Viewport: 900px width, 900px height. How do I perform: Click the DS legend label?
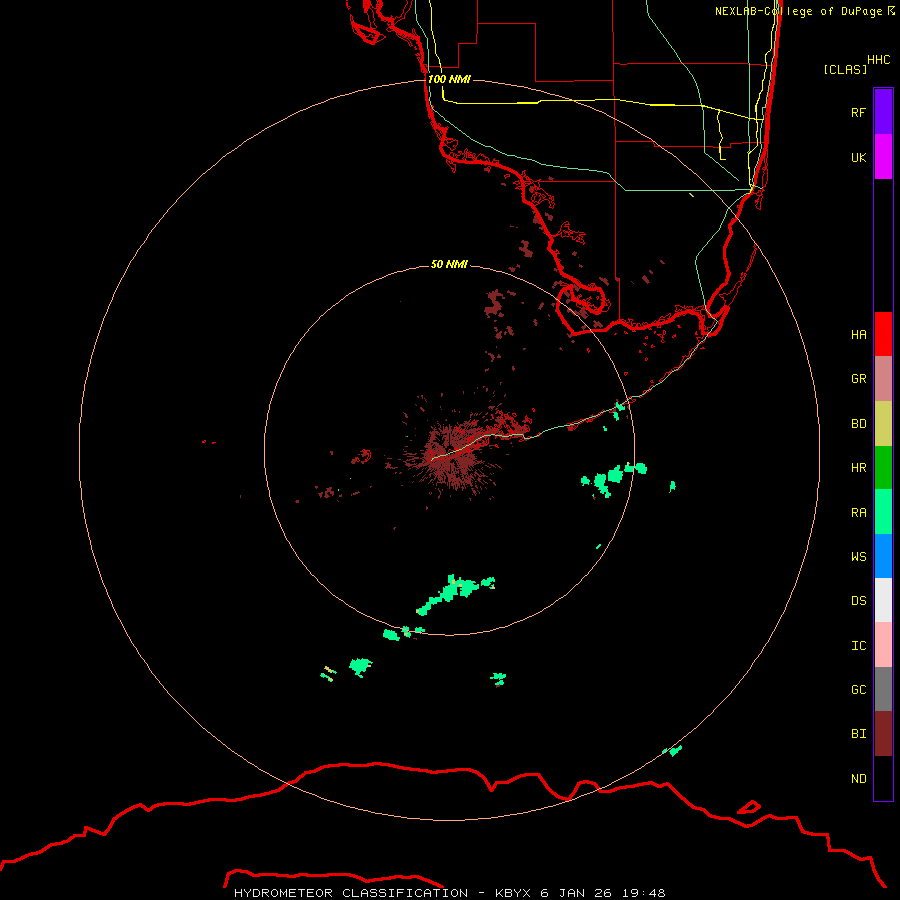pyautogui.click(x=858, y=600)
